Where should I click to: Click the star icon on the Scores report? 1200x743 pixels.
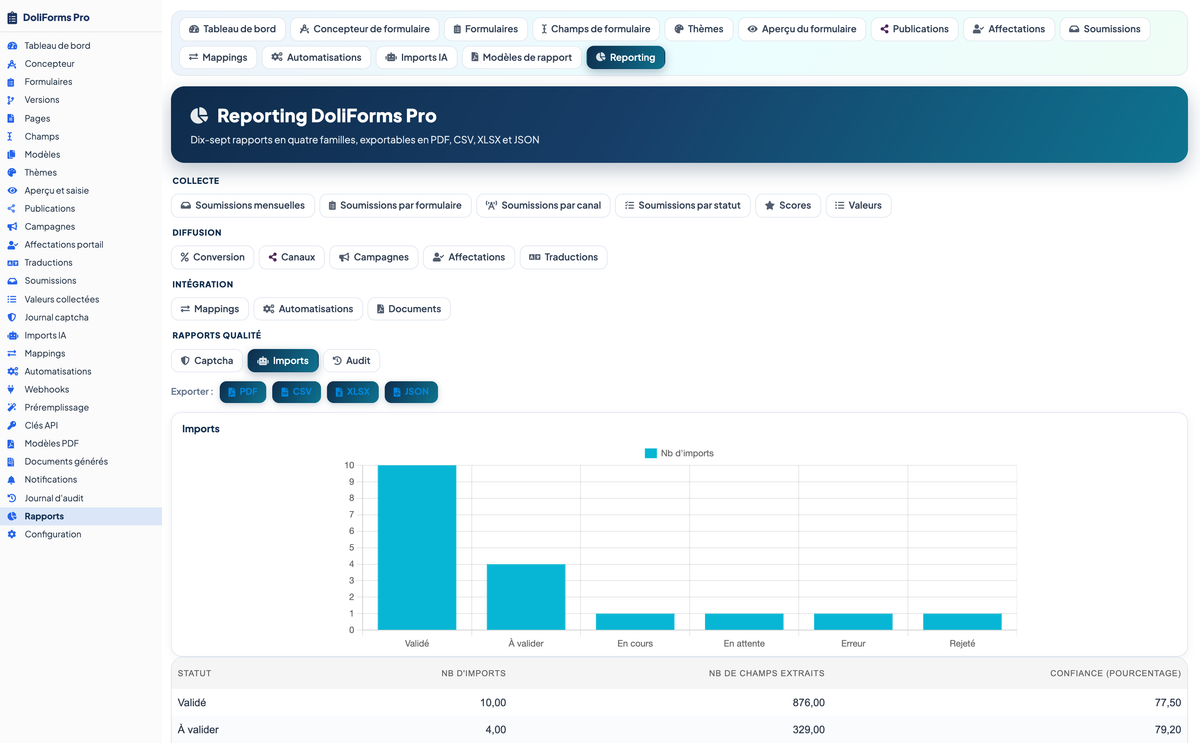click(x=770, y=206)
